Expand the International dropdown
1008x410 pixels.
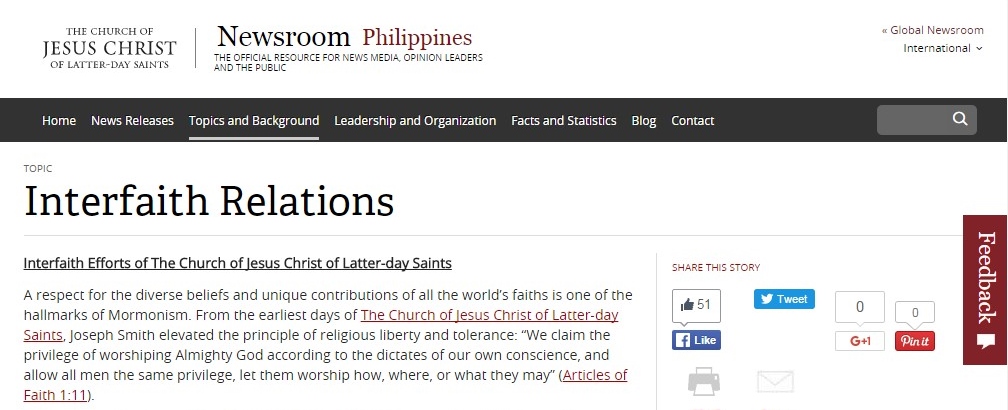point(943,48)
